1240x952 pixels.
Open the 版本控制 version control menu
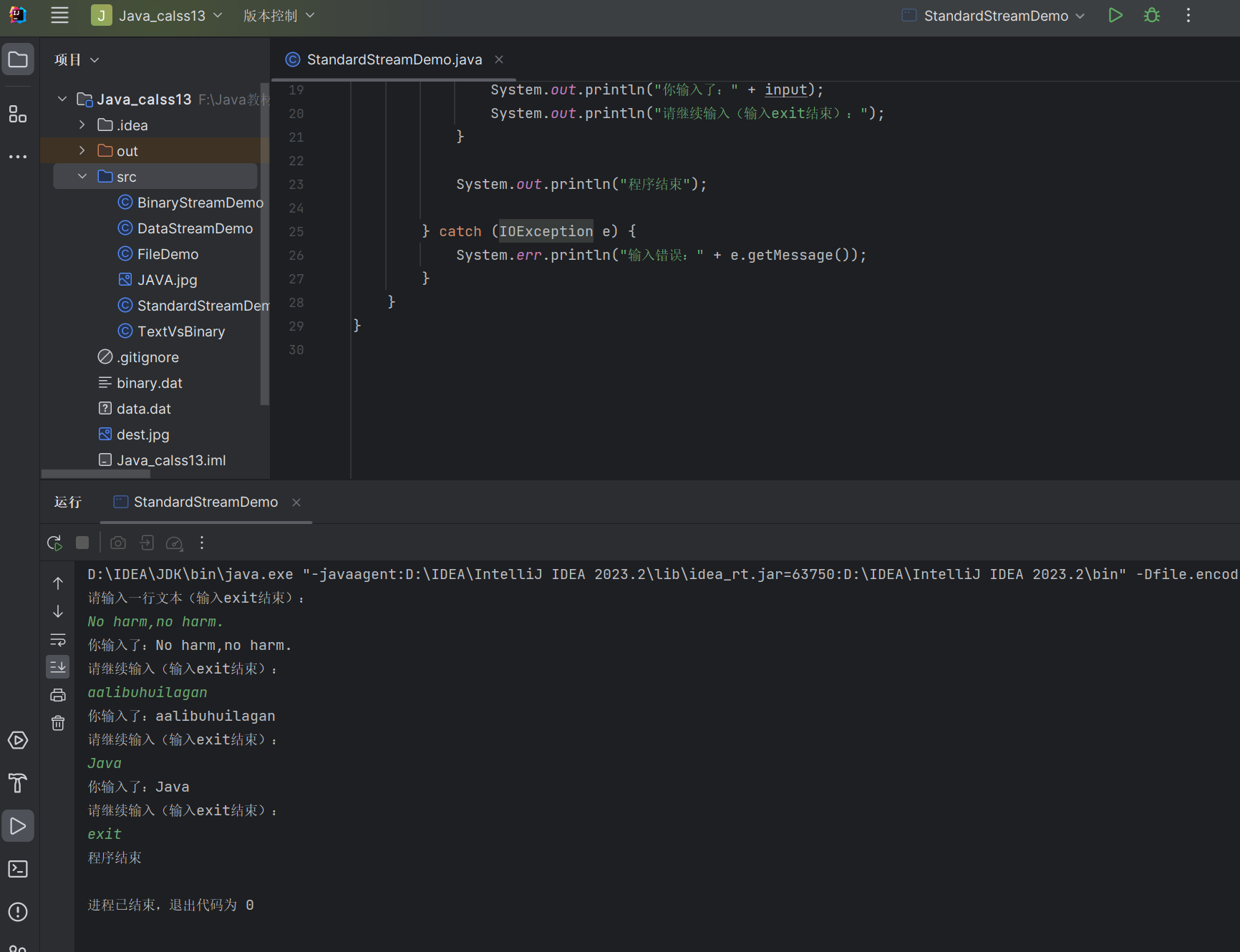click(x=278, y=16)
